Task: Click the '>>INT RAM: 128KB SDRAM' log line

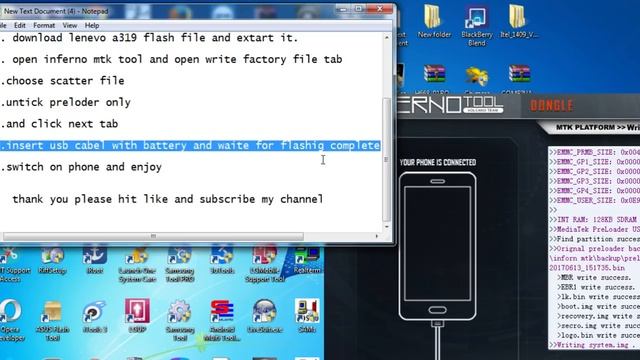Action: click(594, 220)
